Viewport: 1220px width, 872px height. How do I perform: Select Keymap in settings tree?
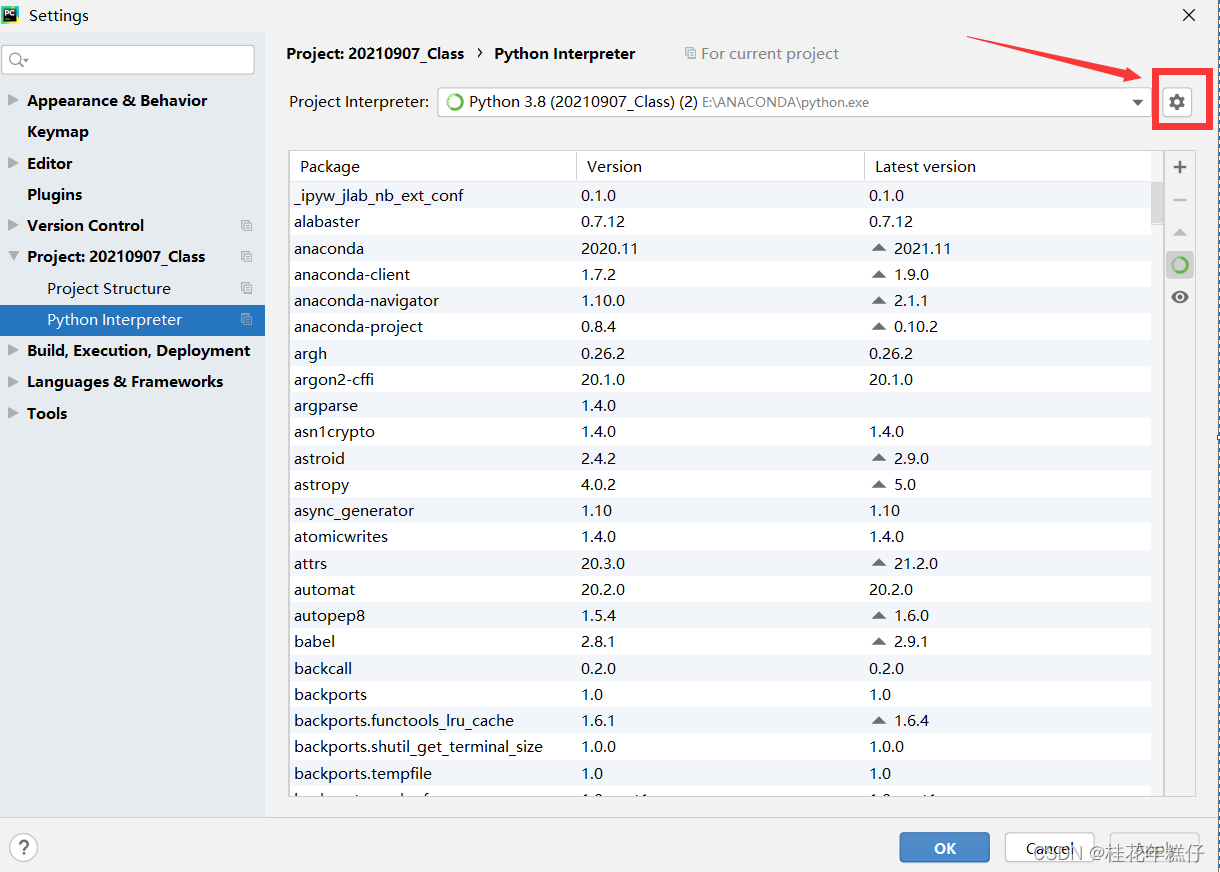click(58, 132)
